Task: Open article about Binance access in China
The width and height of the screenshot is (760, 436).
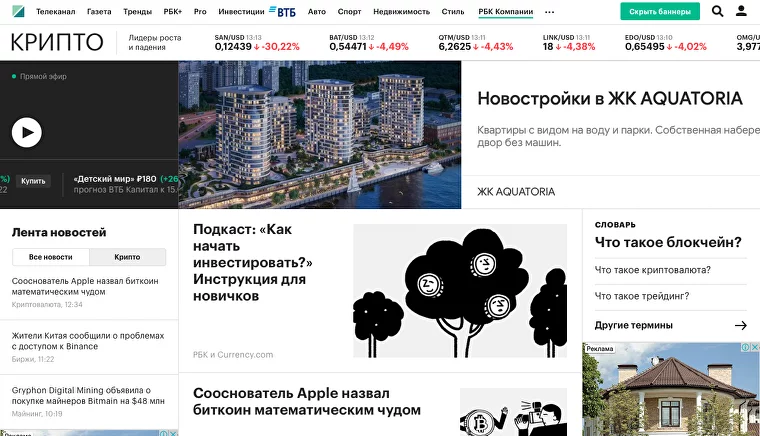Action: [x=88, y=341]
